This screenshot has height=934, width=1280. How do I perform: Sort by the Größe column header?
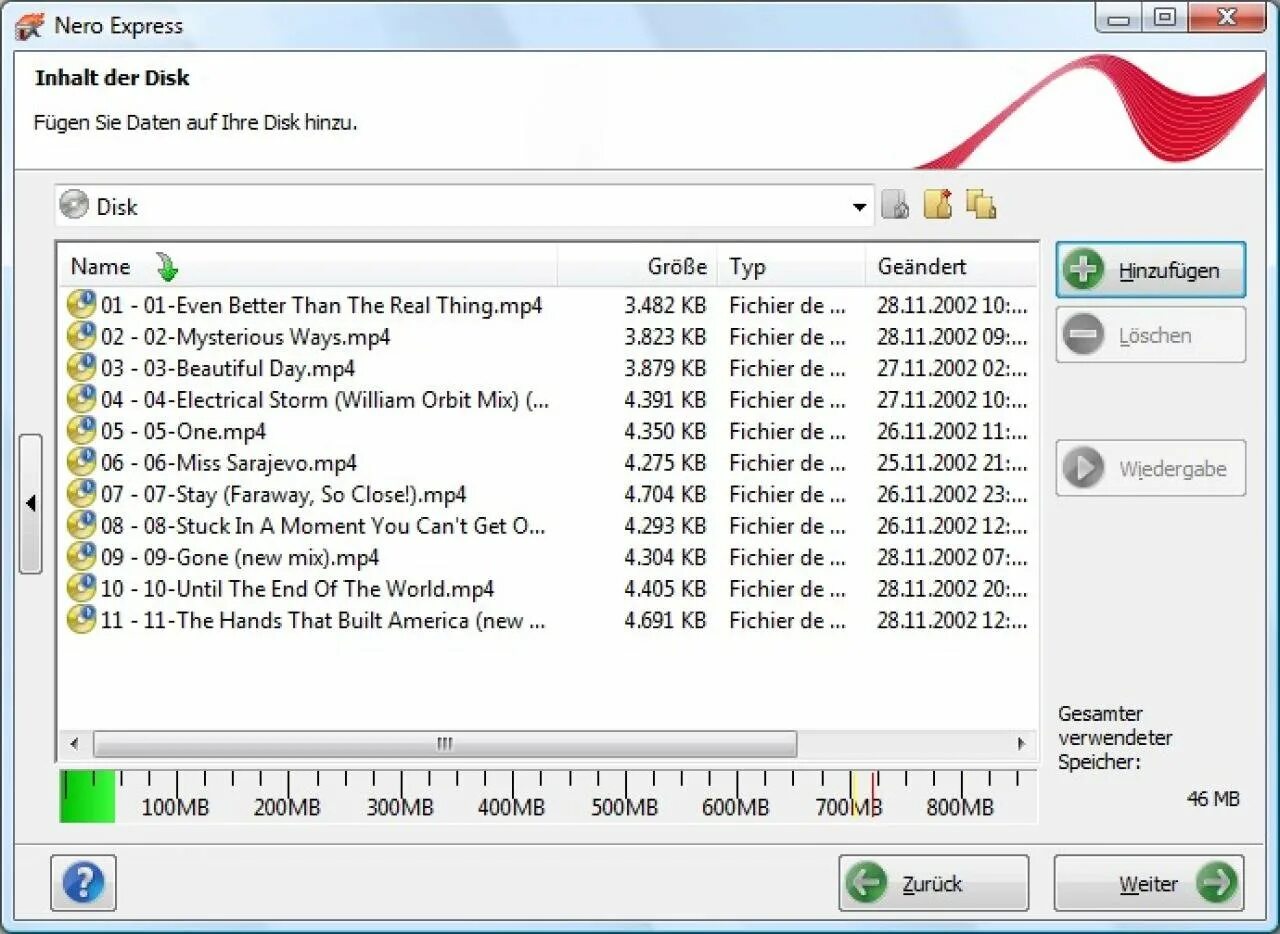coord(637,267)
